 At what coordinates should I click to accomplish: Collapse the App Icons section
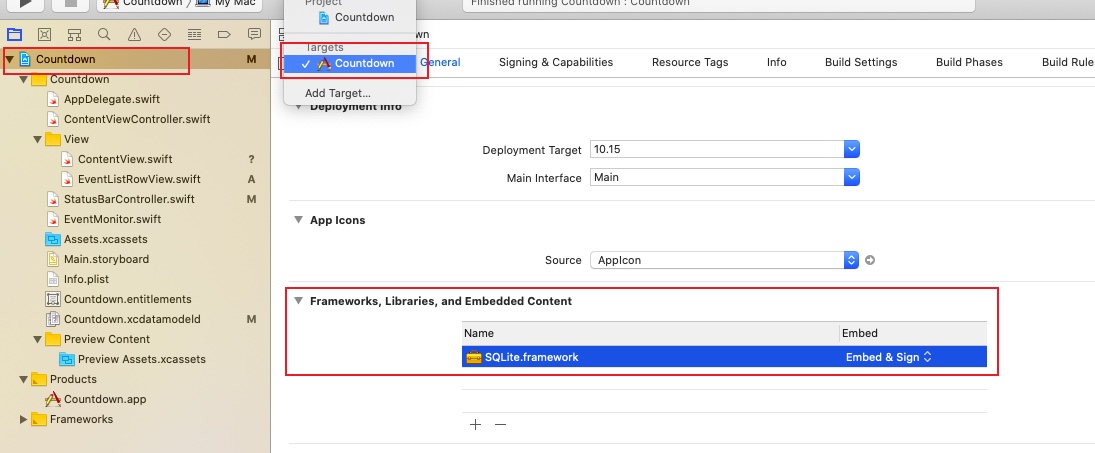pos(298,220)
